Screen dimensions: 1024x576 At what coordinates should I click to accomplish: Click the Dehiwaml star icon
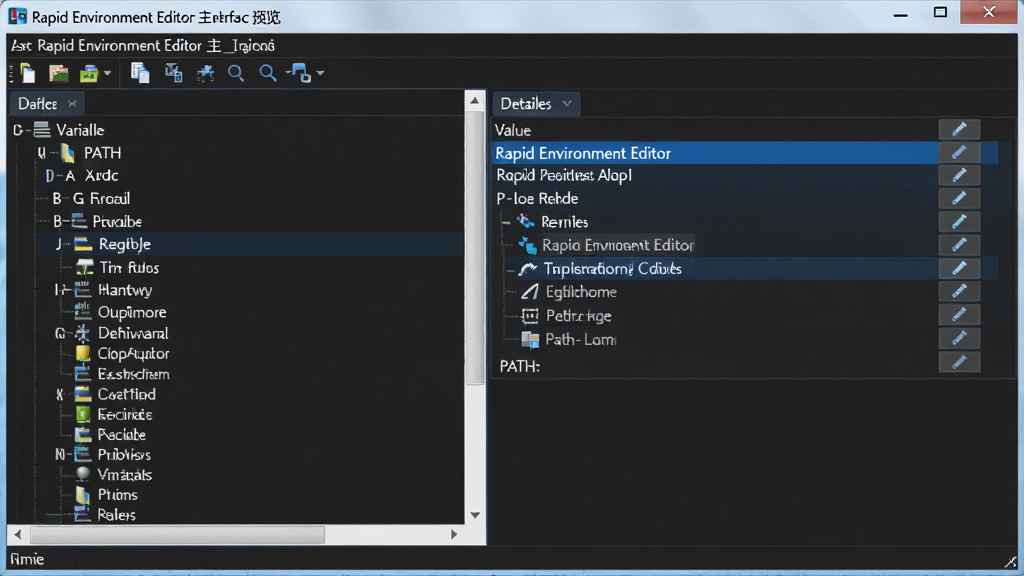pyautogui.click(x=82, y=333)
